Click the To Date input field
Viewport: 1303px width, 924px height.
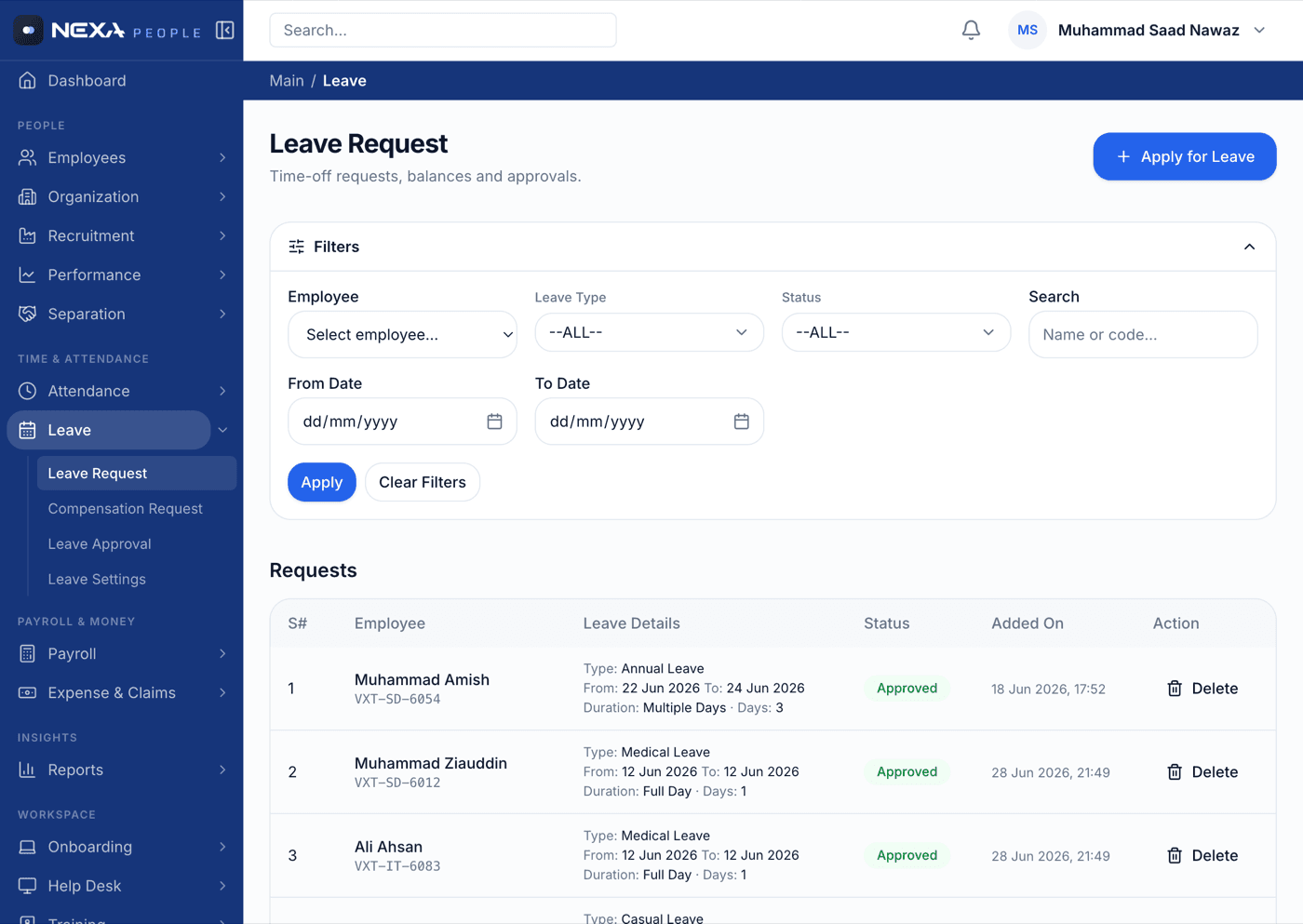[650, 422]
